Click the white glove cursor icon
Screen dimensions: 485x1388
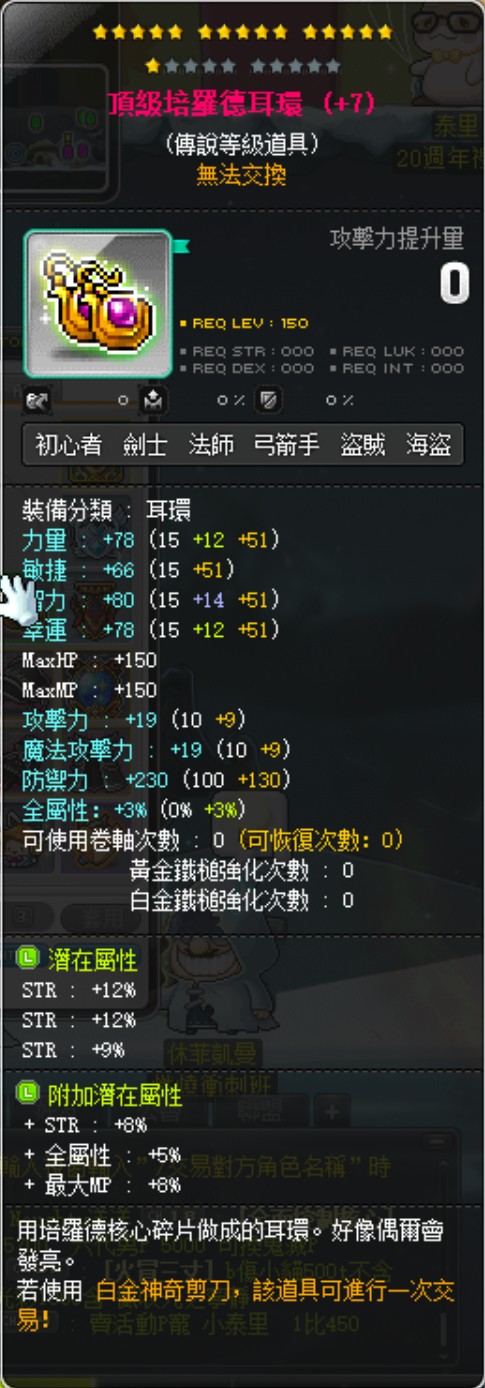tap(15, 600)
